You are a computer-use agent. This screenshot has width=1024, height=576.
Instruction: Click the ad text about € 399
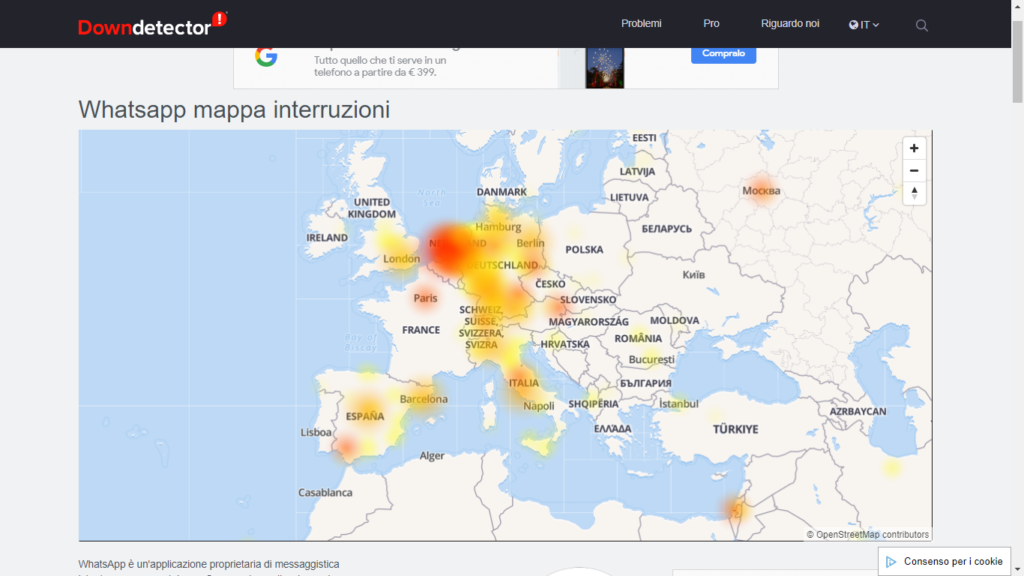380,66
